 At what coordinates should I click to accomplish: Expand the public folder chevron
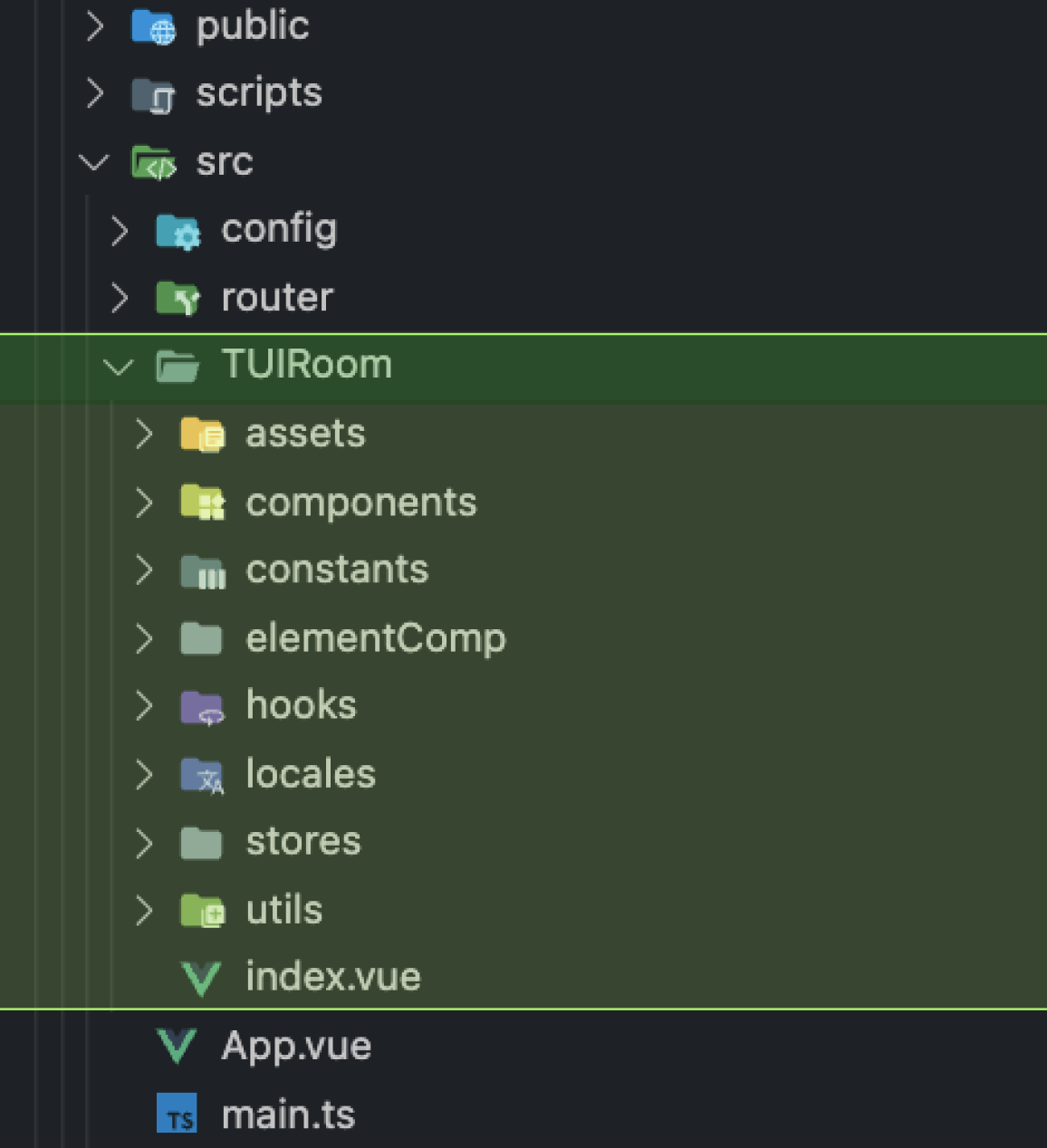(x=94, y=27)
